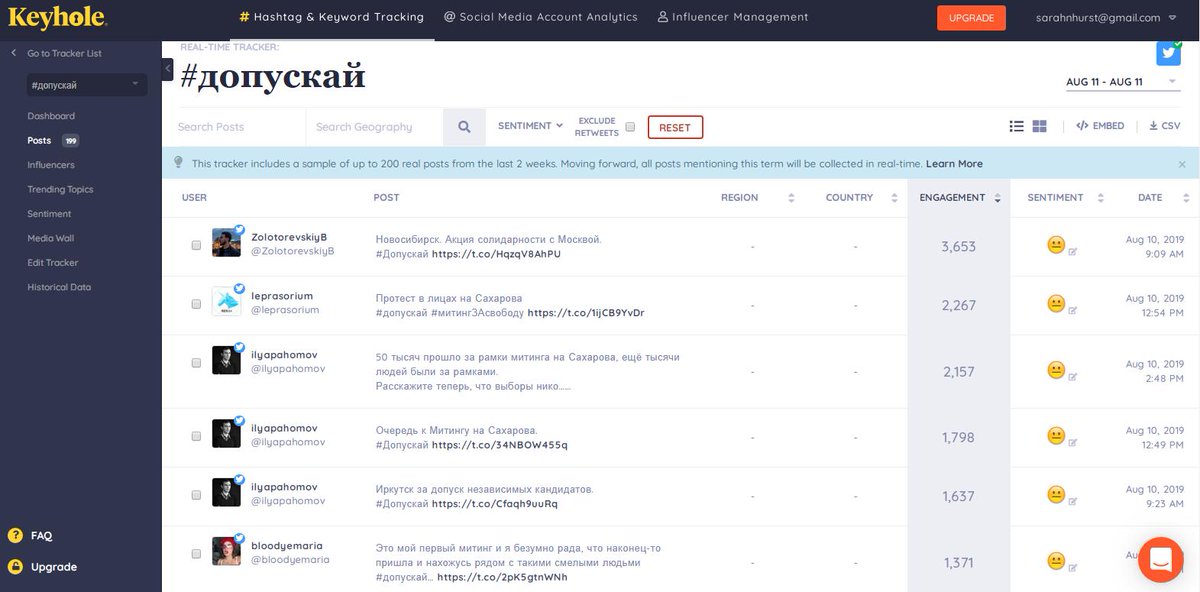The width and height of the screenshot is (1200, 592).
Task: Open Posts 199 in sidebar
Action: (x=53, y=141)
